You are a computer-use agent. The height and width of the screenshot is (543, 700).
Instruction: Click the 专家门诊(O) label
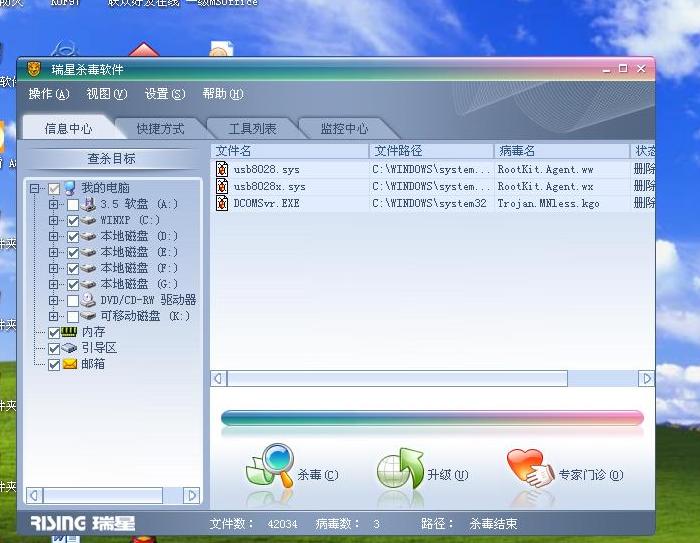(x=591, y=475)
